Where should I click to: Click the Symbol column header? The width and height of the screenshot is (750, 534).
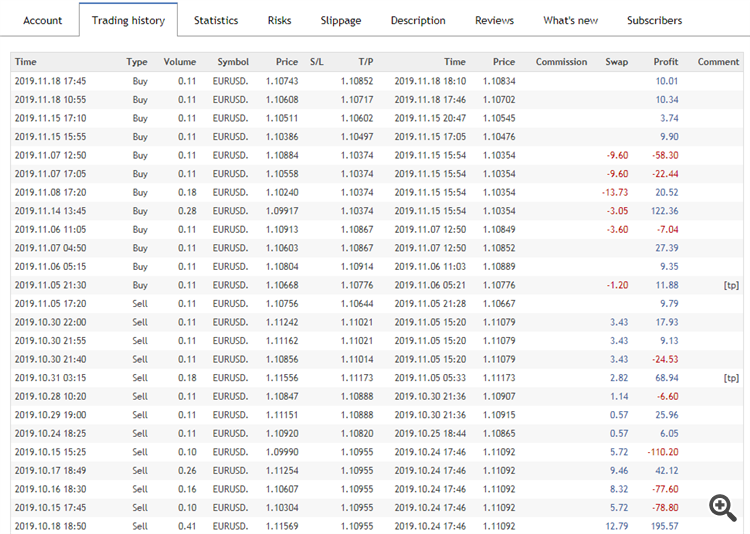click(x=233, y=62)
